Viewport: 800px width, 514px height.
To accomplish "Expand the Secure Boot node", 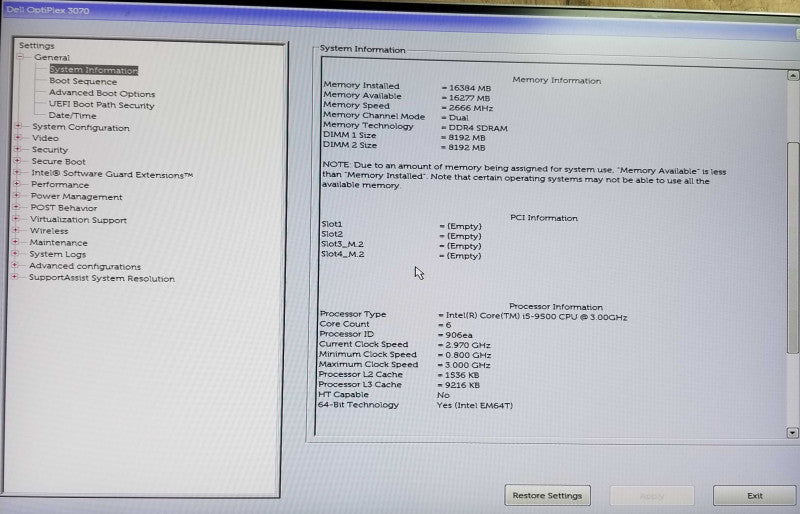I will 18,160.
